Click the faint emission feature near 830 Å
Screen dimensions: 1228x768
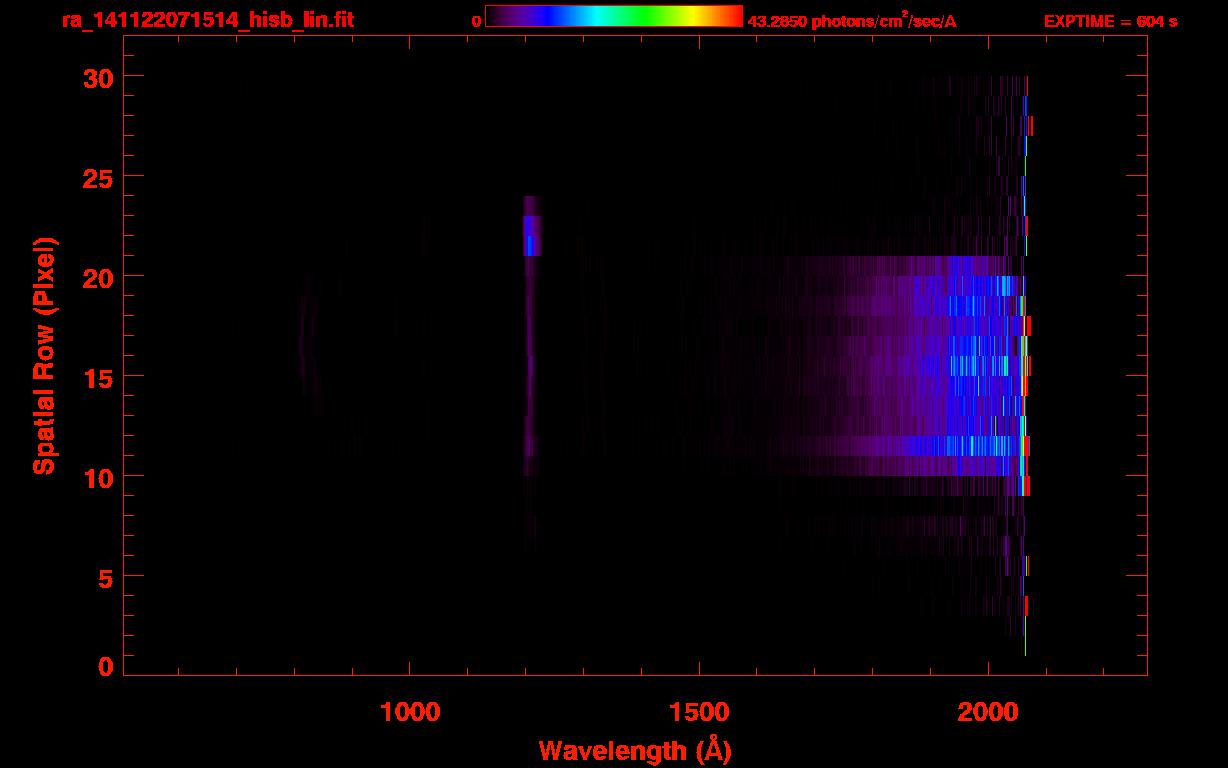point(308,345)
